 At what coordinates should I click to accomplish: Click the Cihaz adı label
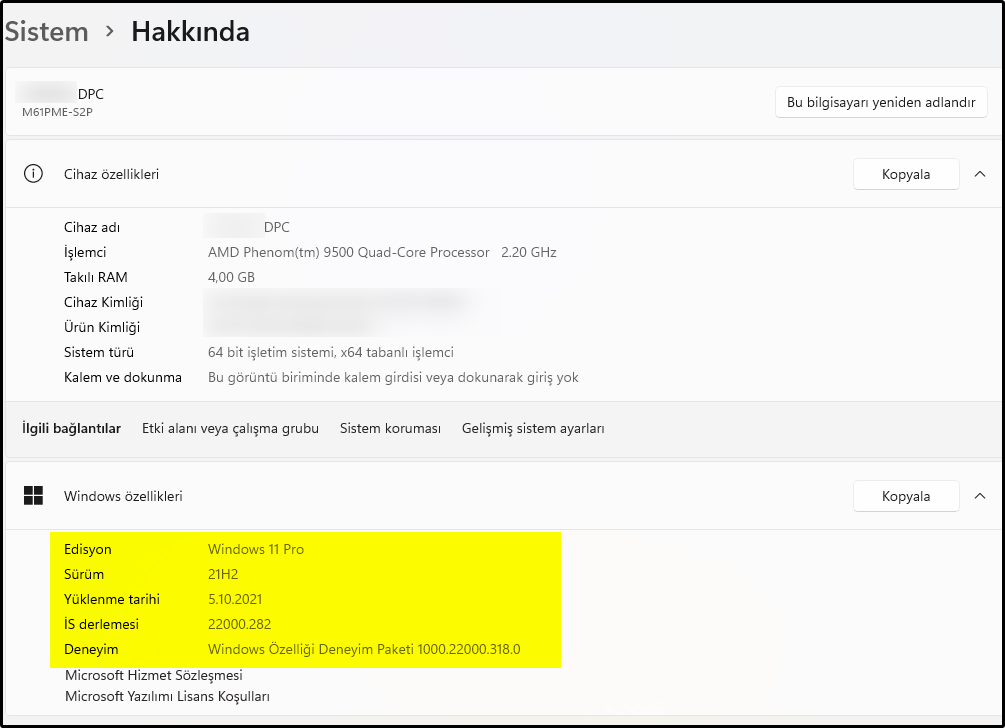pos(92,227)
